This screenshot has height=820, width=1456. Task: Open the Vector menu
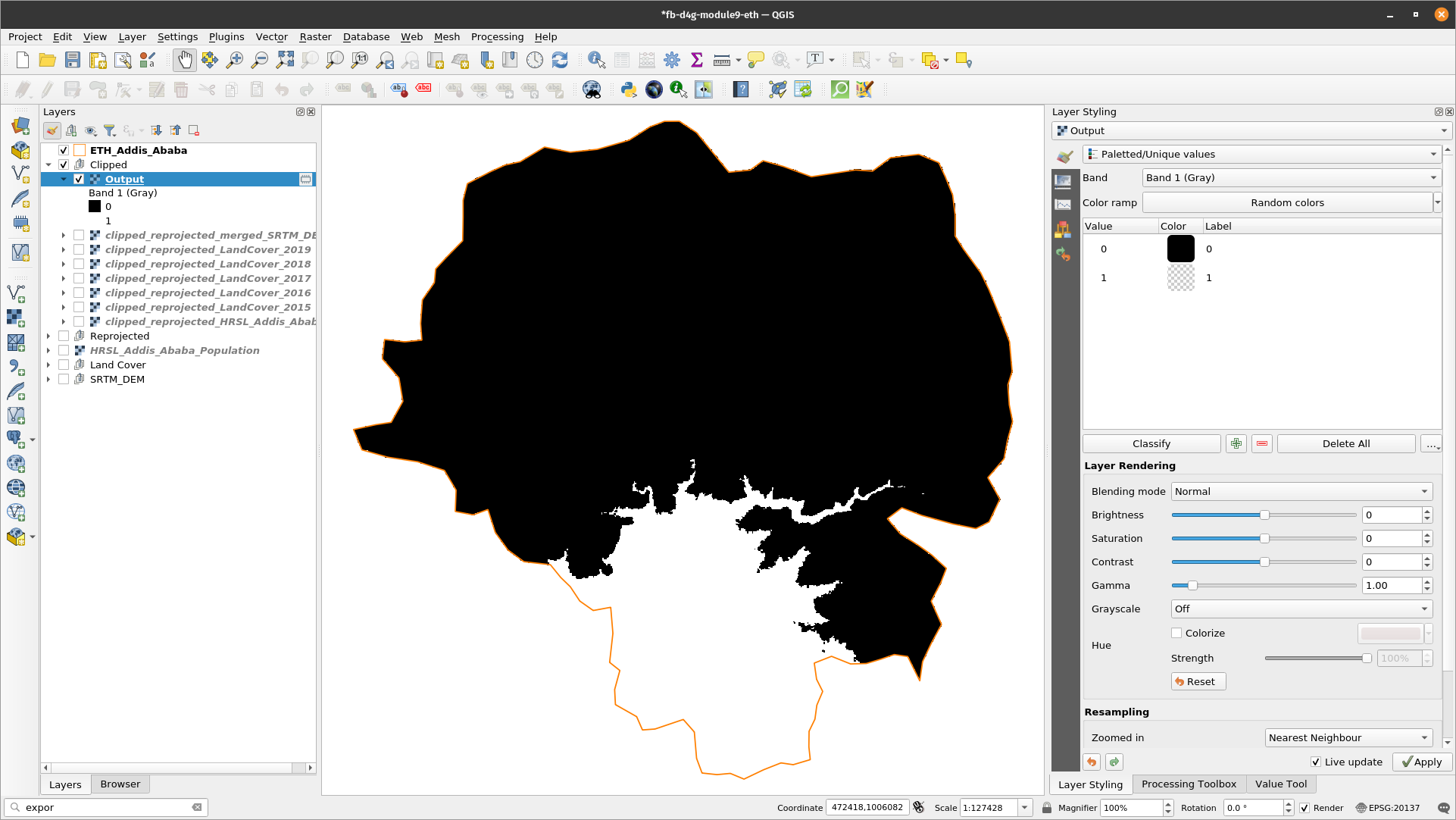pos(271,37)
